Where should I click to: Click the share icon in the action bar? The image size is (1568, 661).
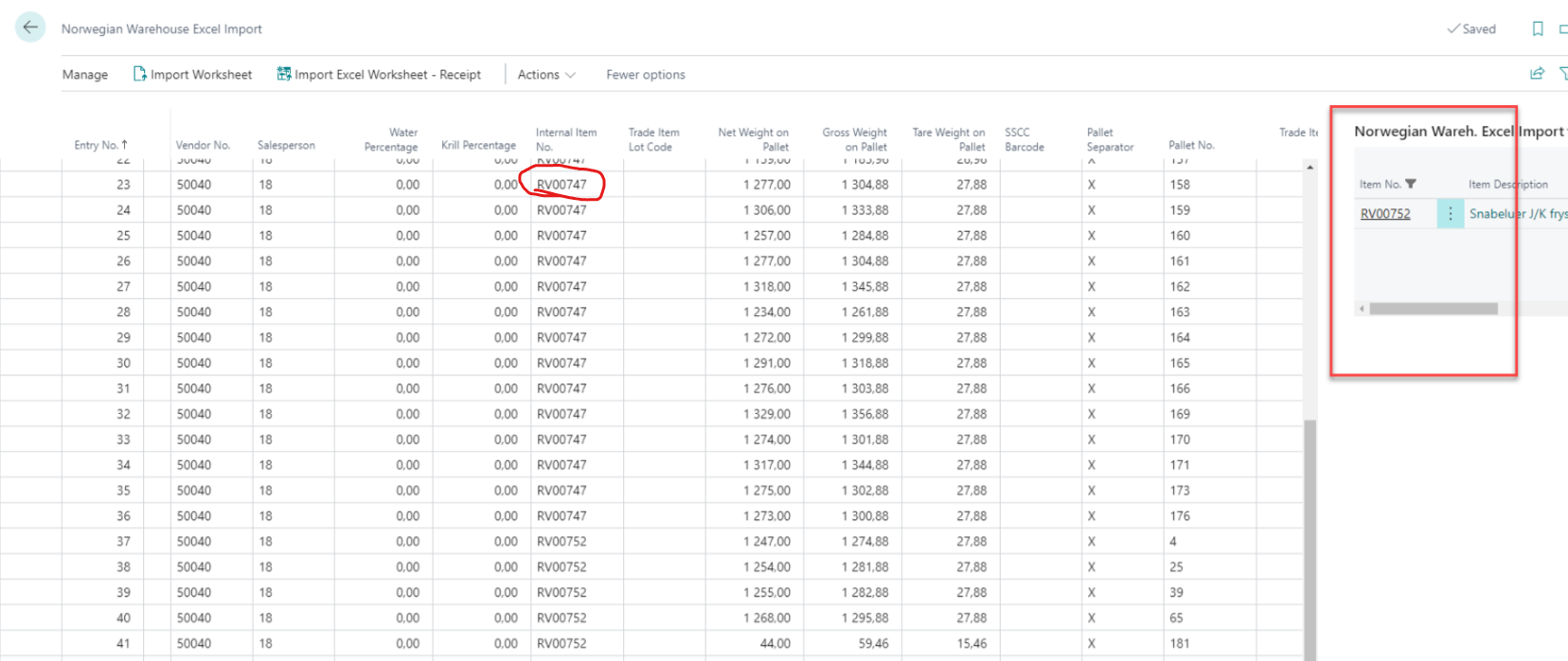1537,74
